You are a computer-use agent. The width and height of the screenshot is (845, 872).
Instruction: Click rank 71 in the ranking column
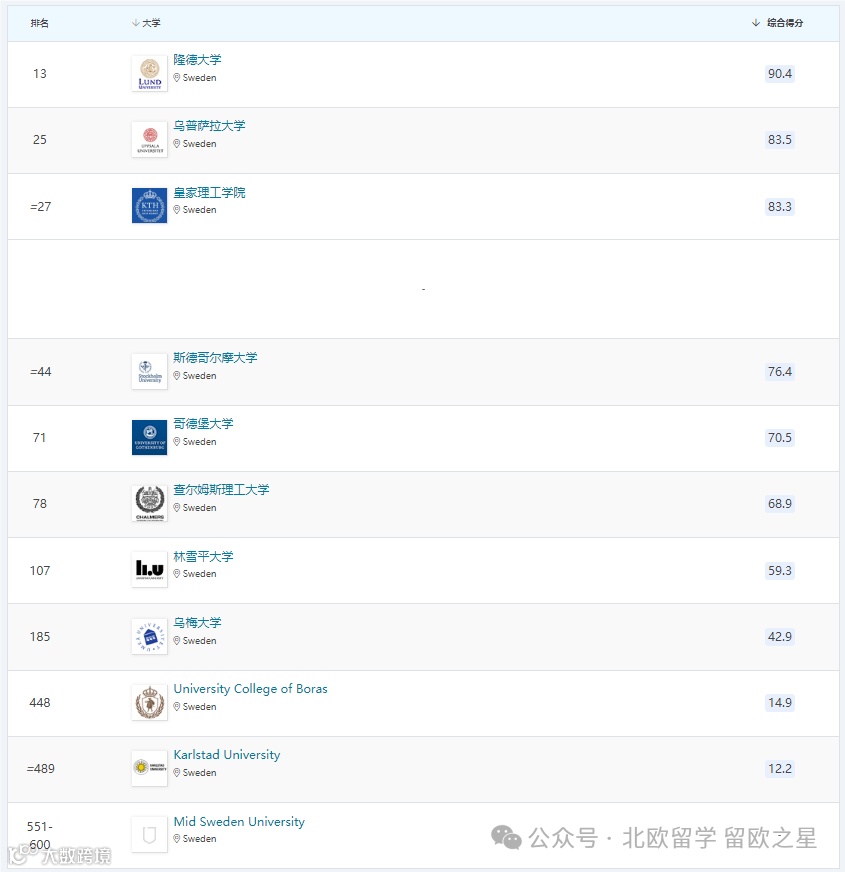click(39, 438)
